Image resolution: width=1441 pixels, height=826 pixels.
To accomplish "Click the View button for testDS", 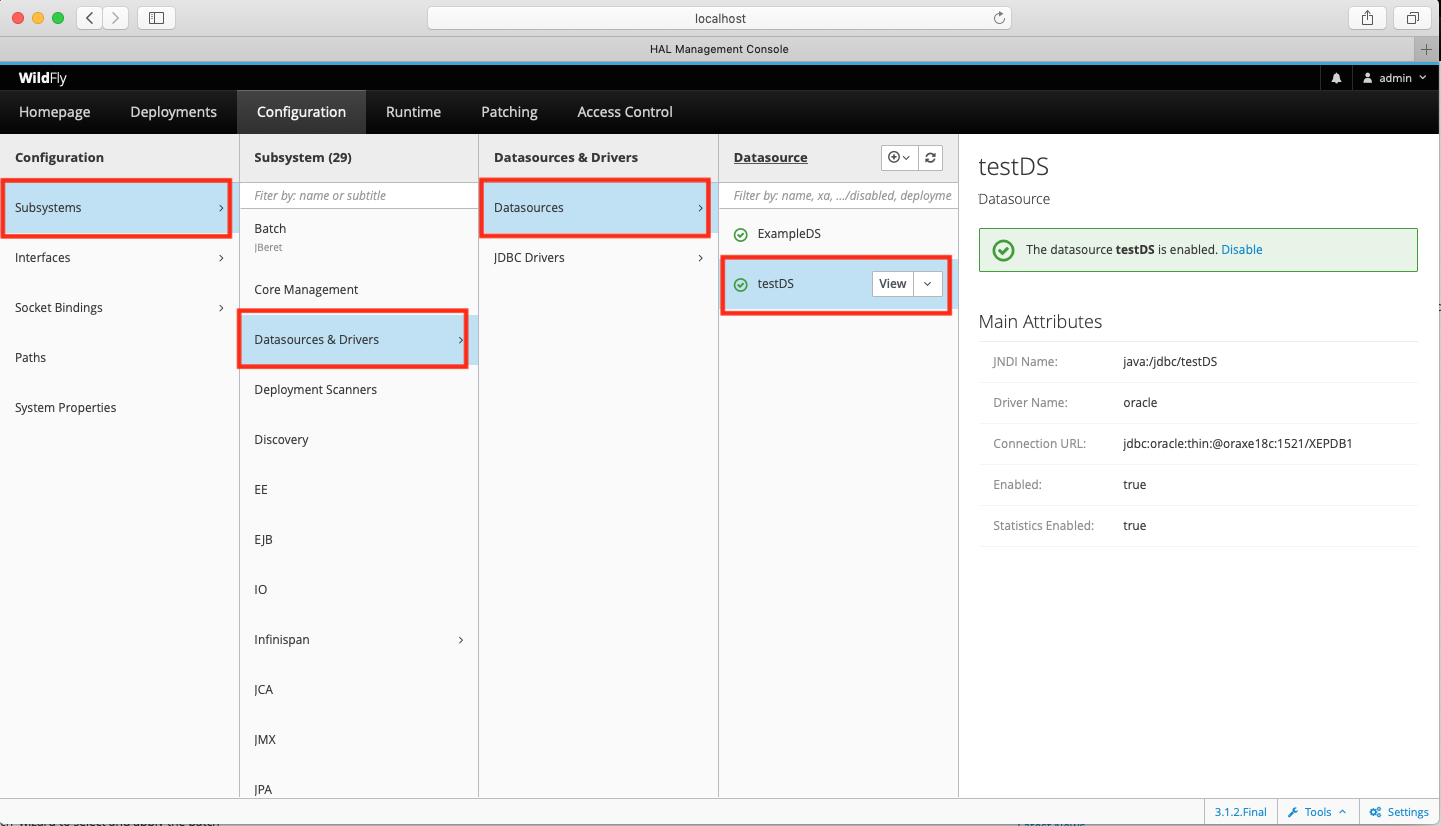I will pos(892,283).
